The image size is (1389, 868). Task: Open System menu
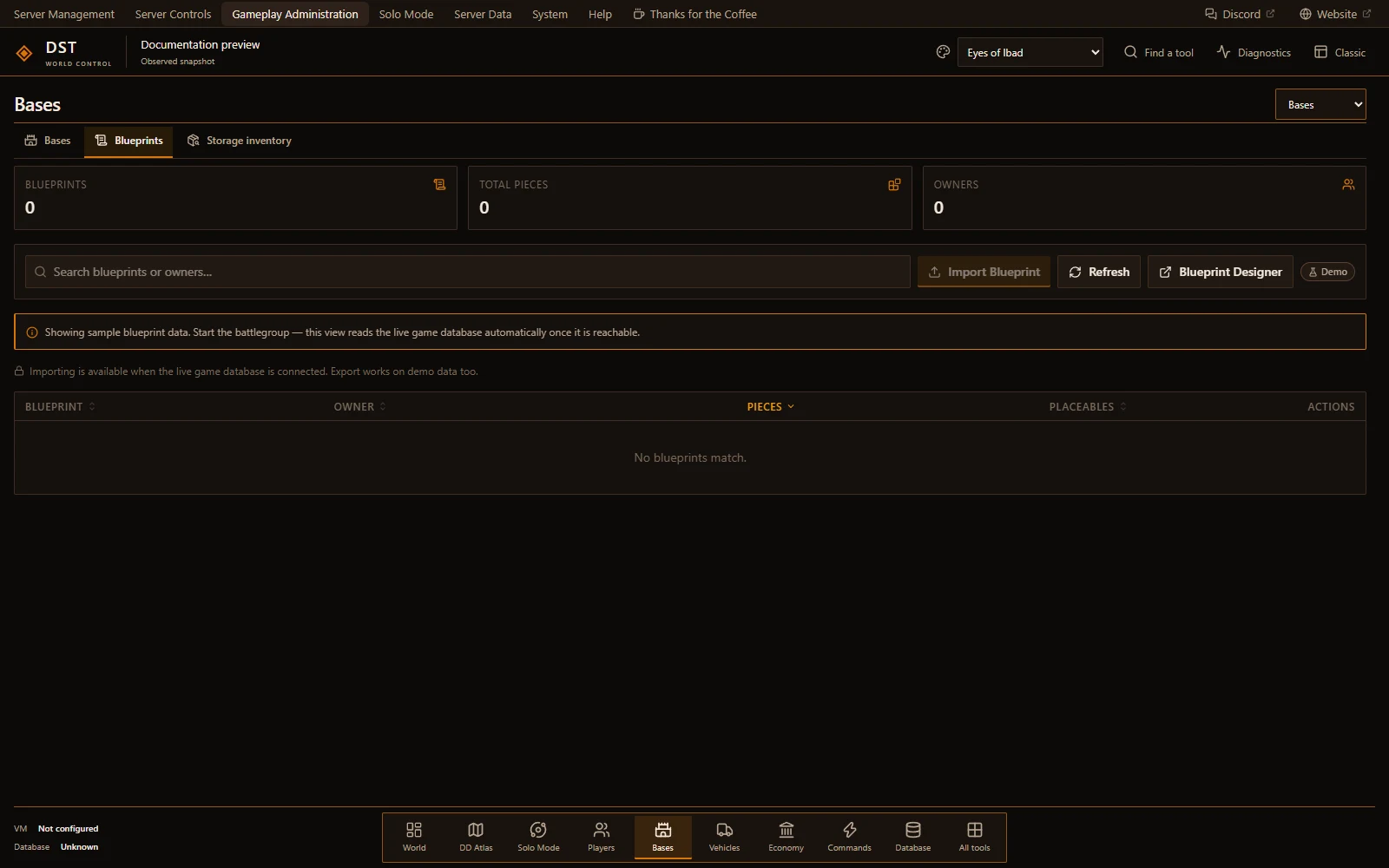click(550, 14)
